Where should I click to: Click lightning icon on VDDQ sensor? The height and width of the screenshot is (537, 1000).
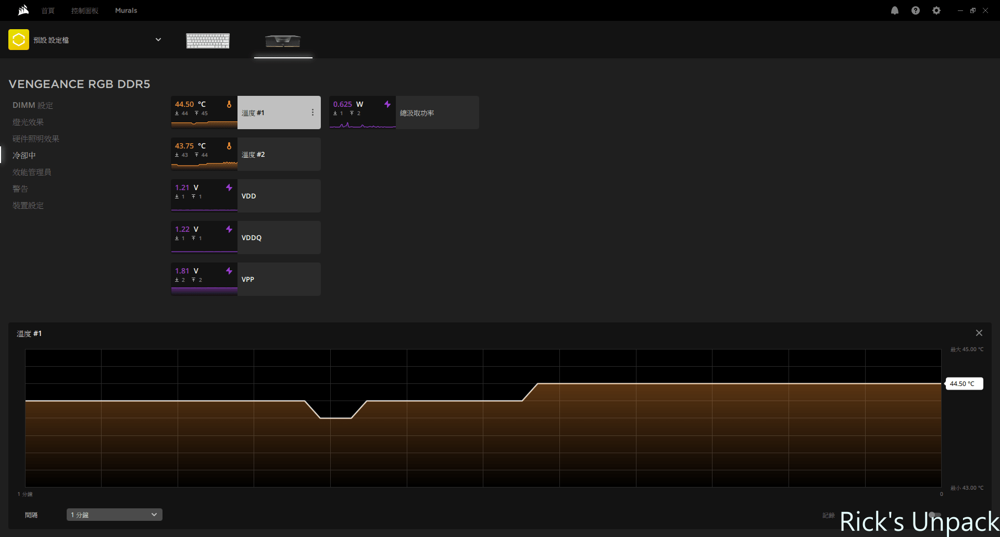point(229,229)
